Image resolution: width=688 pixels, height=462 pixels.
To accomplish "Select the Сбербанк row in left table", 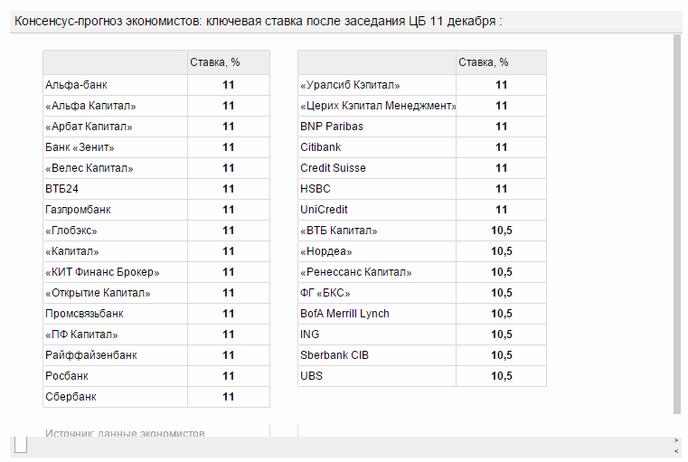I will [156, 397].
